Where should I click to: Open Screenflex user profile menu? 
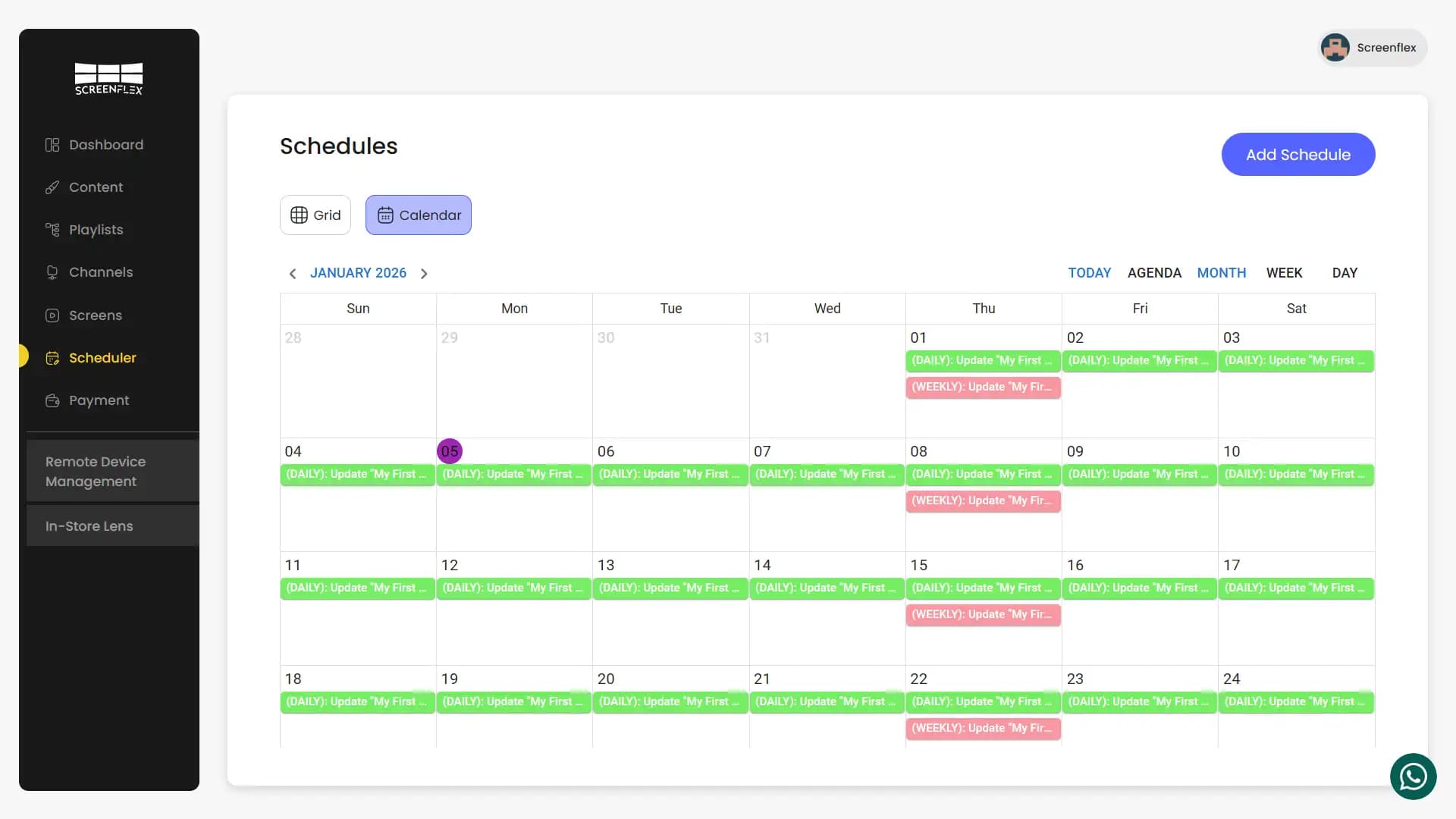click(x=1373, y=48)
